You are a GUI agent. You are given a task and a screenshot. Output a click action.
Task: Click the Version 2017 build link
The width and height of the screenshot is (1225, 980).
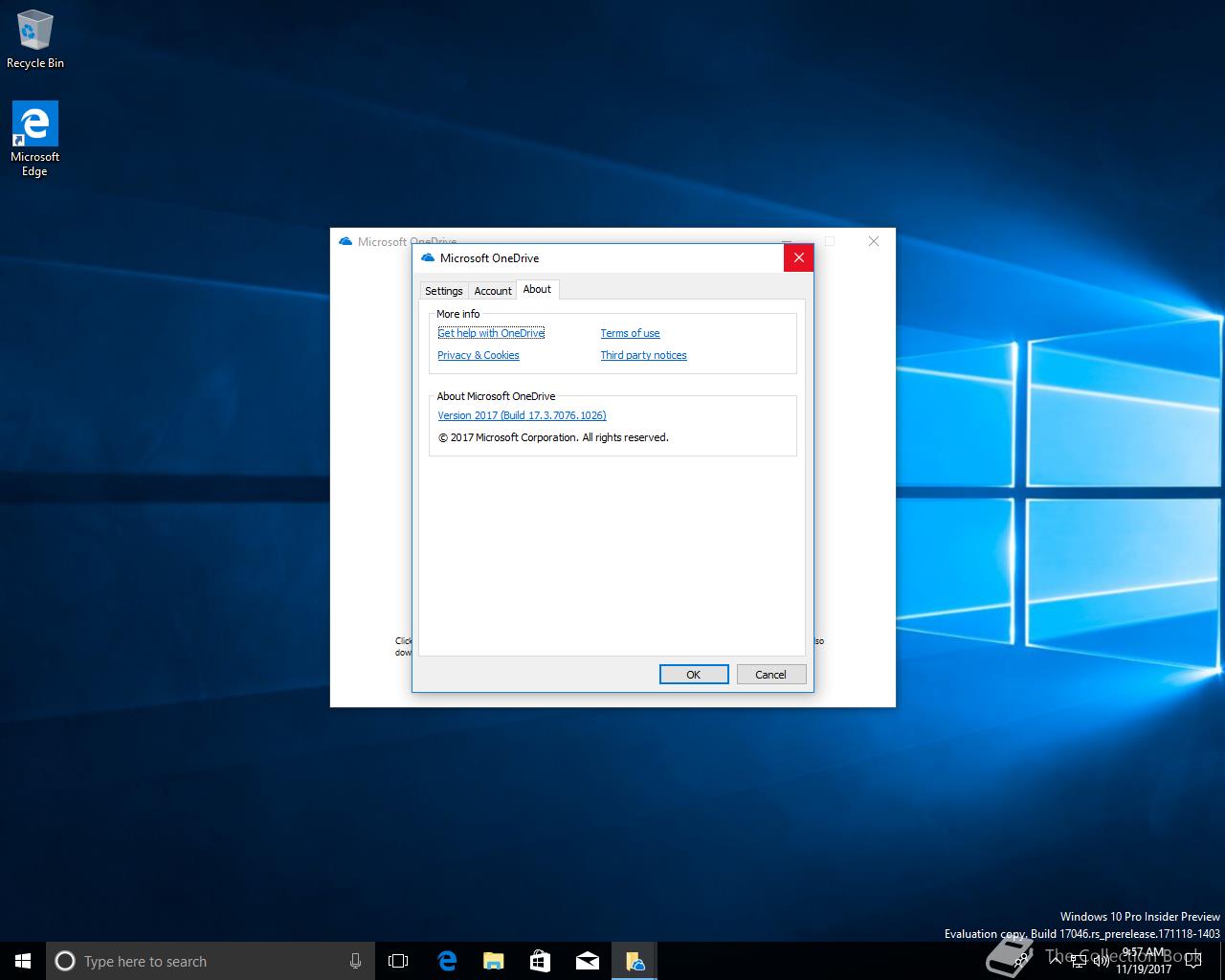522,415
